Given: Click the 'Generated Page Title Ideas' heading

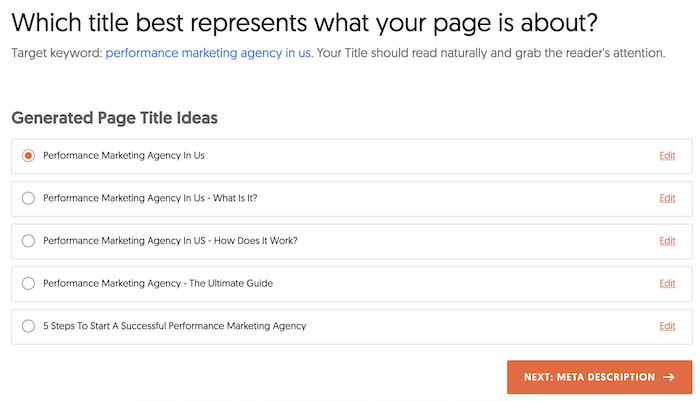Looking at the screenshot, I should pyautogui.click(x=115, y=118).
